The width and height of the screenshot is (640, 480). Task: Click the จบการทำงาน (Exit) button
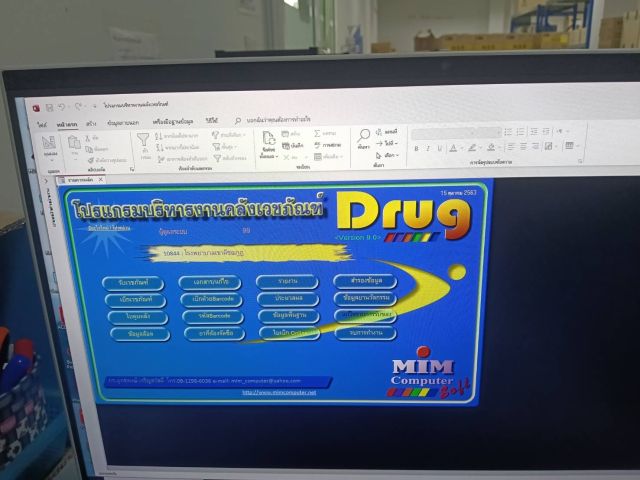pyautogui.click(x=365, y=333)
